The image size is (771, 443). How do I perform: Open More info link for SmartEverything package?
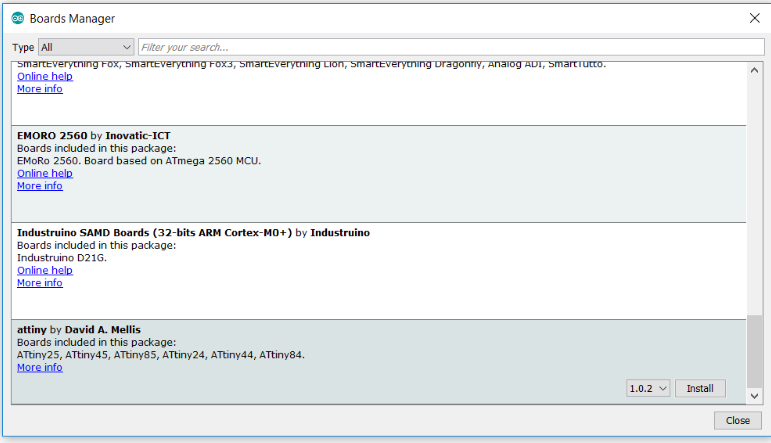(40, 89)
